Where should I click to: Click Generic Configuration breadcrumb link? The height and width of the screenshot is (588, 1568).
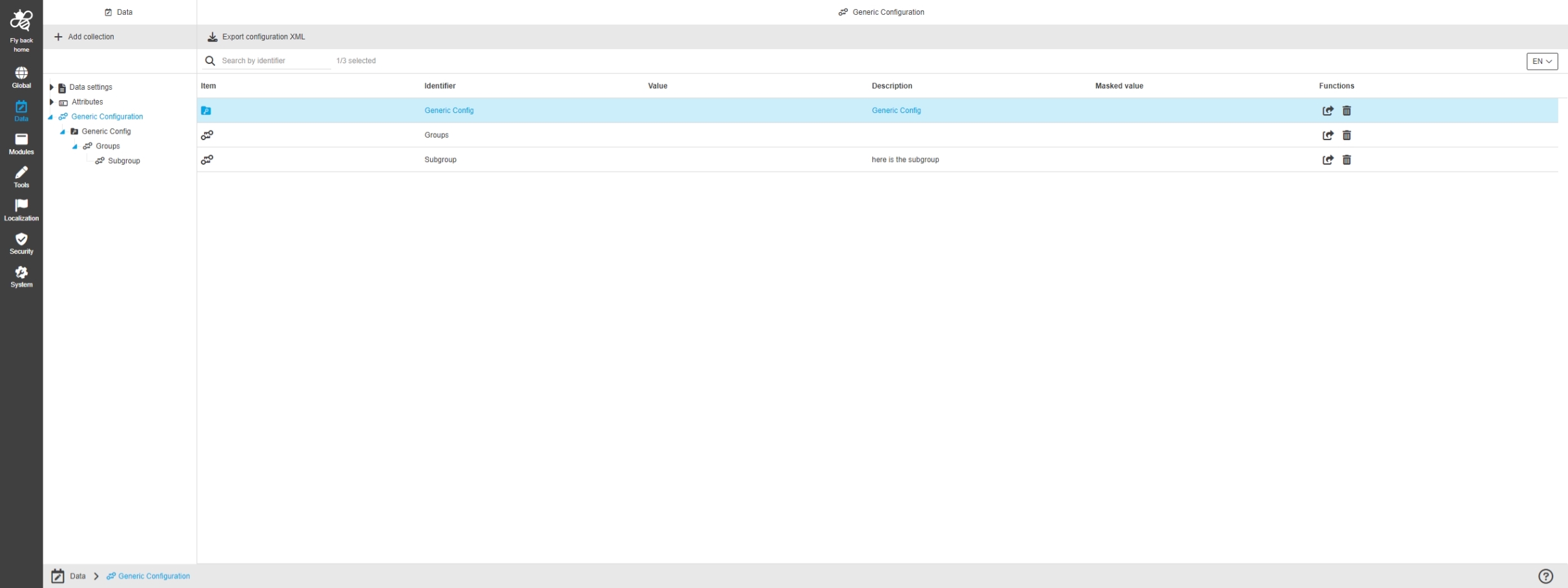(154, 576)
